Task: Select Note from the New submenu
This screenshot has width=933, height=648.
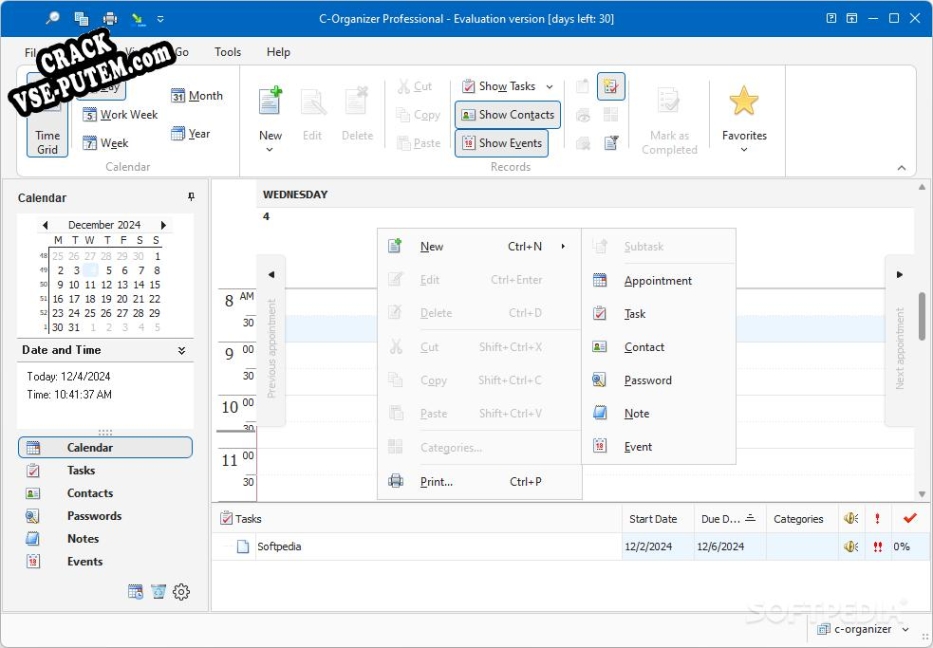Action: click(636, 414)
